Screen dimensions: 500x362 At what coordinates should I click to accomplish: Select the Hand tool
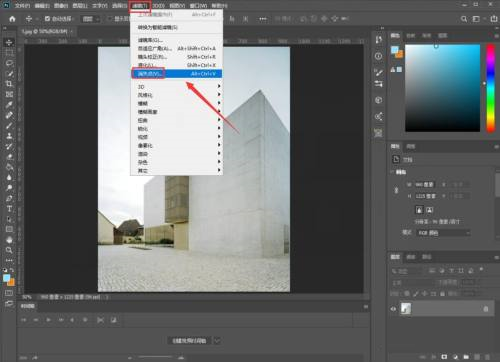[x=9, y=240]
